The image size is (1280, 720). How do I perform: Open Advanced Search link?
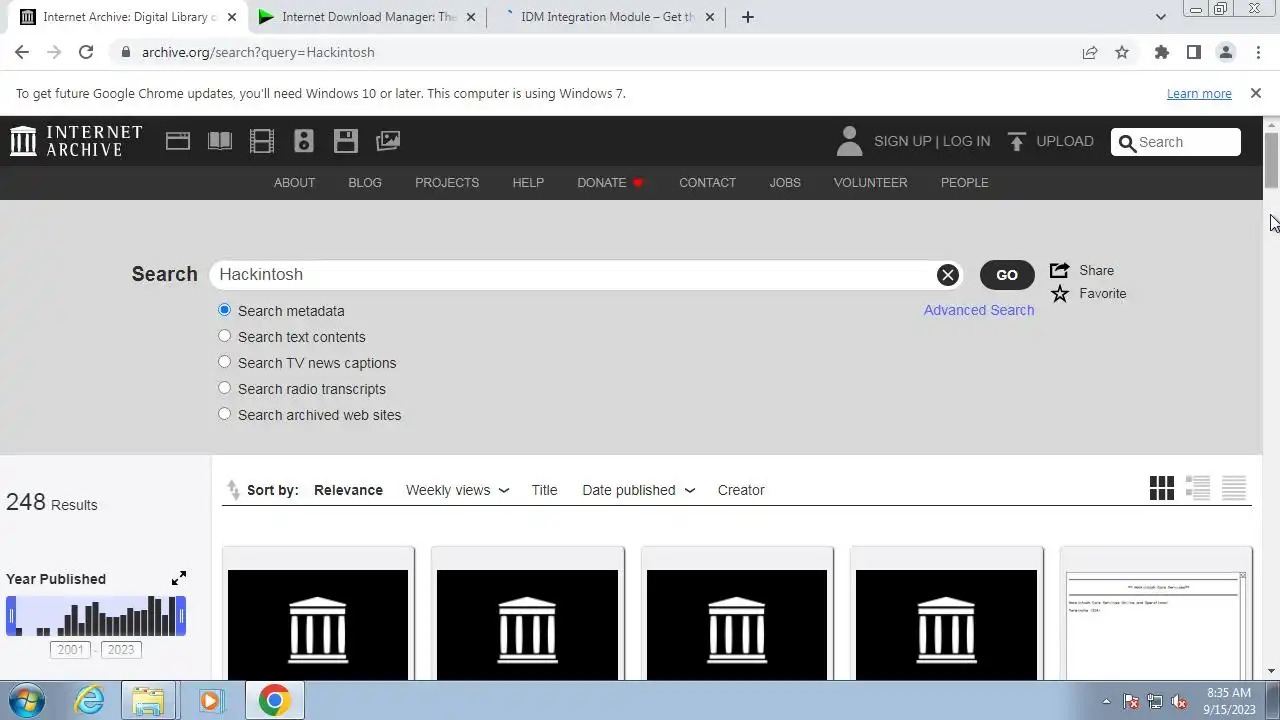(x=979, y=310)
